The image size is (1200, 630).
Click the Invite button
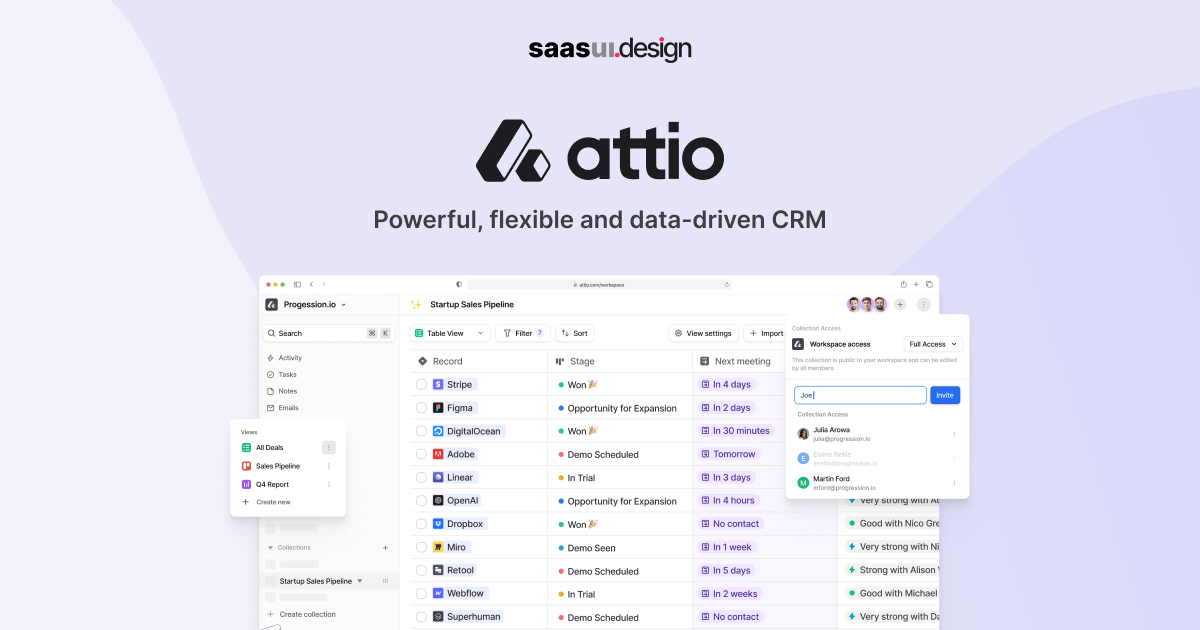(x=944, y=394)
